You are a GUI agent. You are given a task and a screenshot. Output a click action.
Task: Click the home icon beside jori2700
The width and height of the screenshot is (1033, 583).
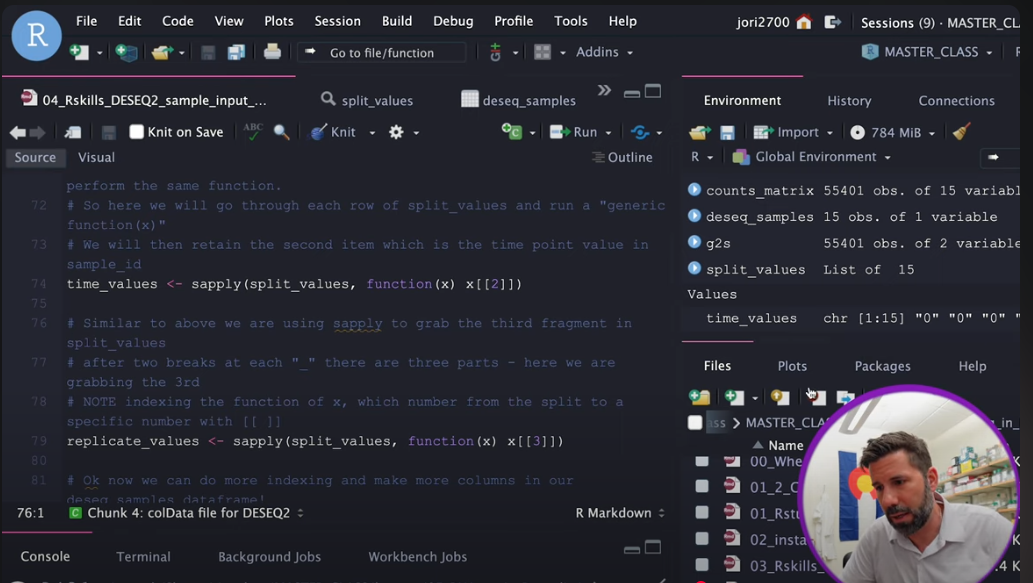pos(804,22)
